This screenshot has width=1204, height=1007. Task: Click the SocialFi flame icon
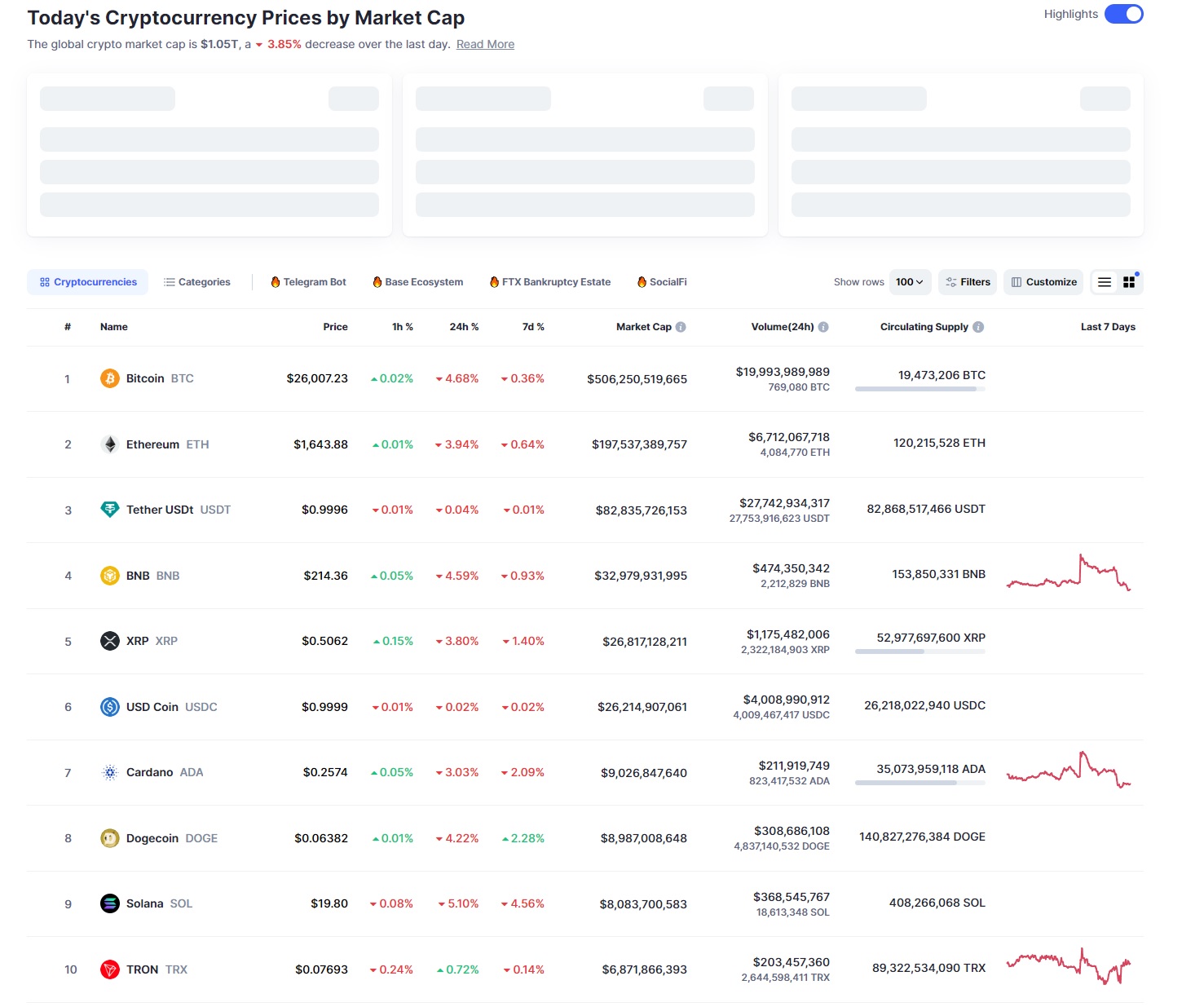click(642, 282)
